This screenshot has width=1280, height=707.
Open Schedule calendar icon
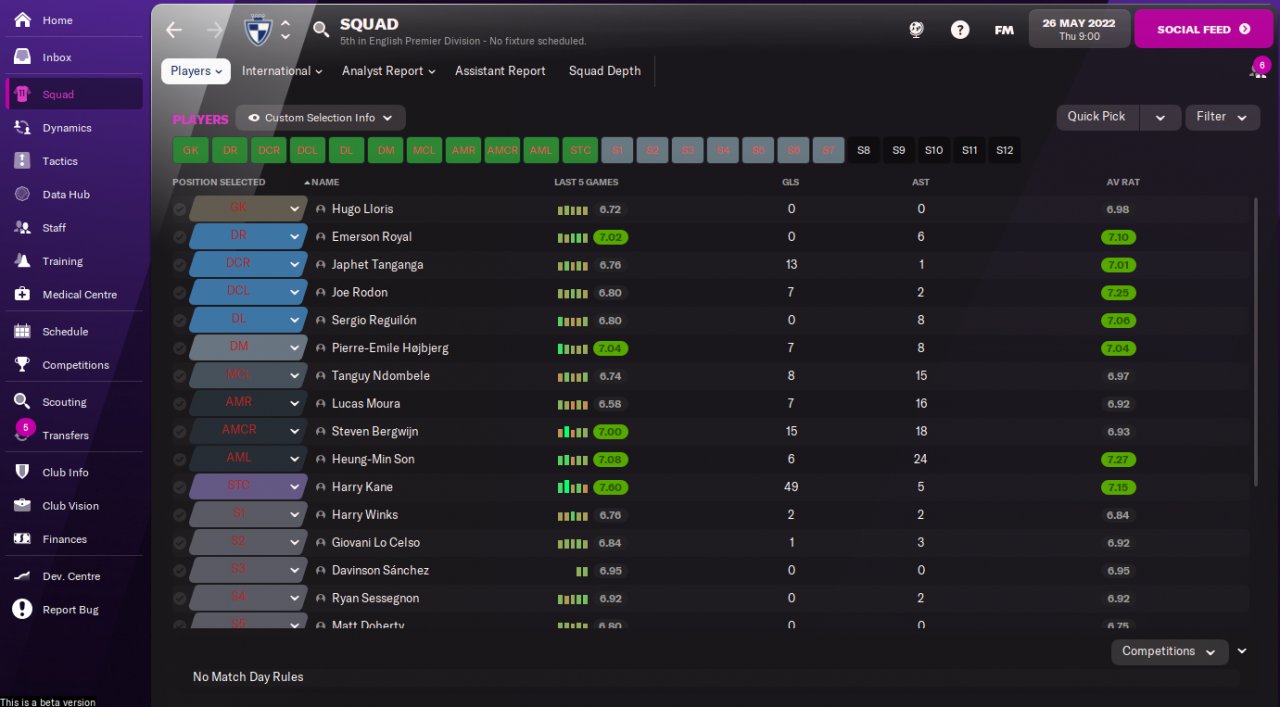22,331
